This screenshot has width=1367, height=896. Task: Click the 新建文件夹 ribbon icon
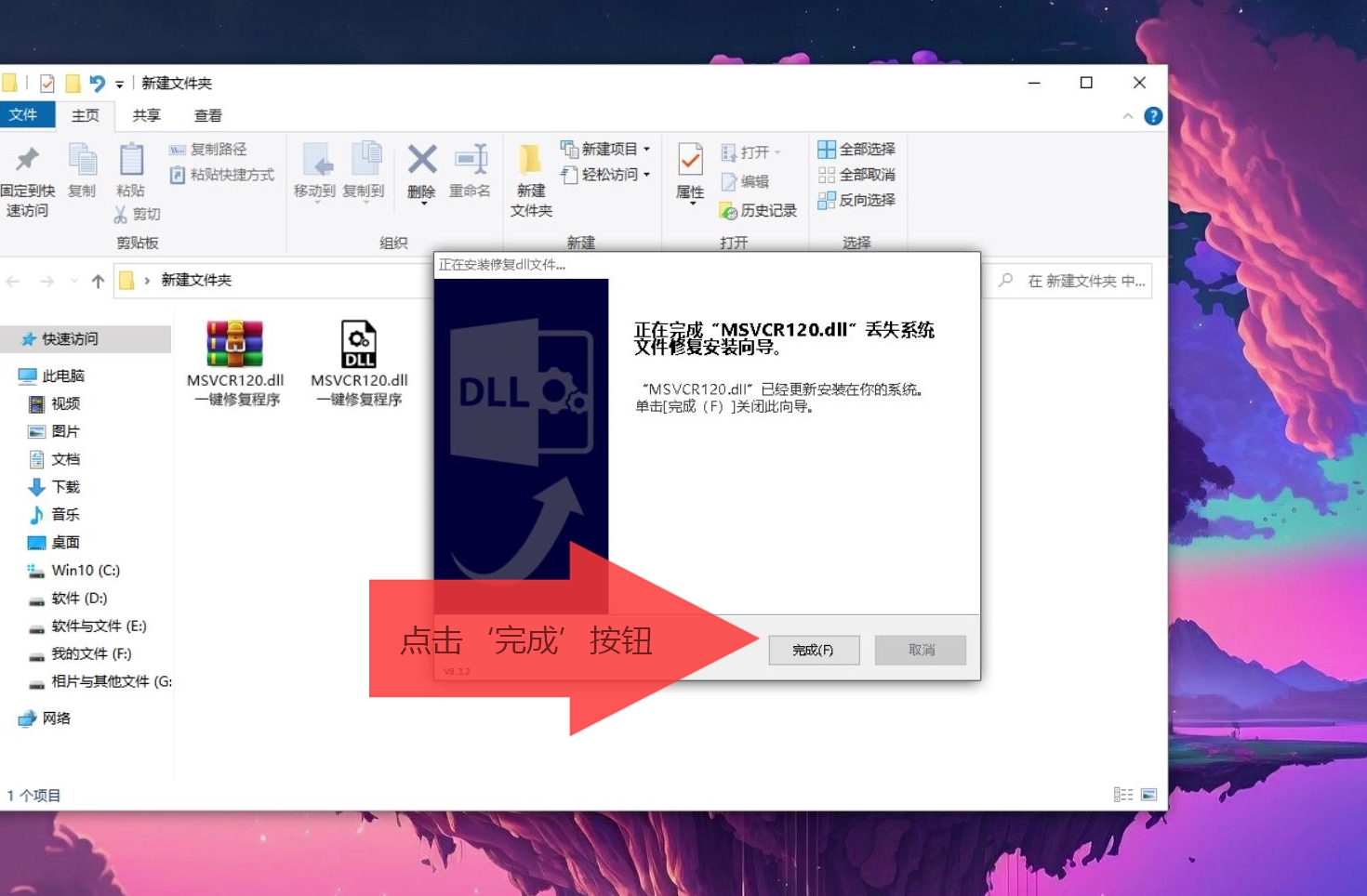[531, 160]
